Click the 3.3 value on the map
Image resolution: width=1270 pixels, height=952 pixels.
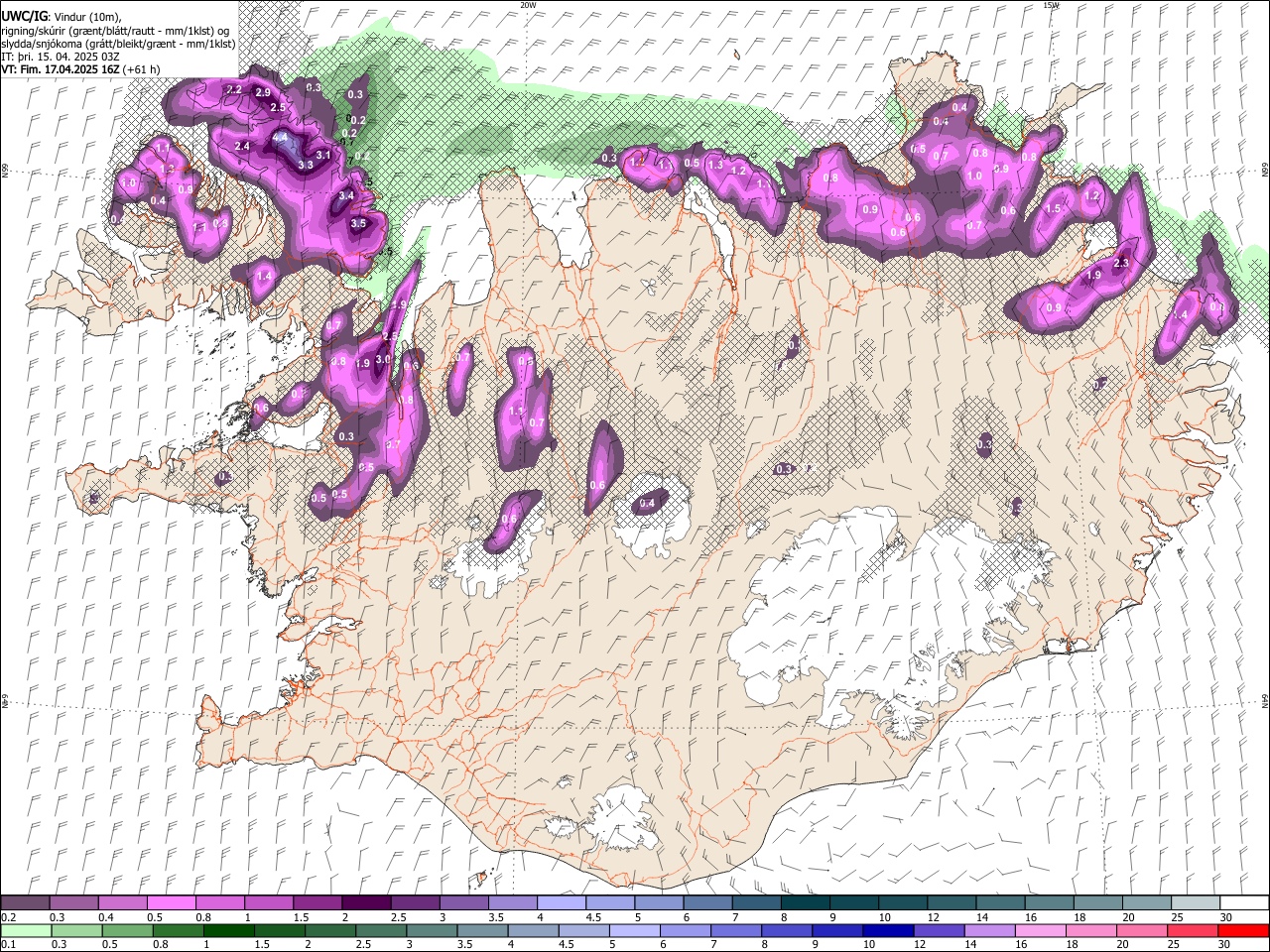306,165
